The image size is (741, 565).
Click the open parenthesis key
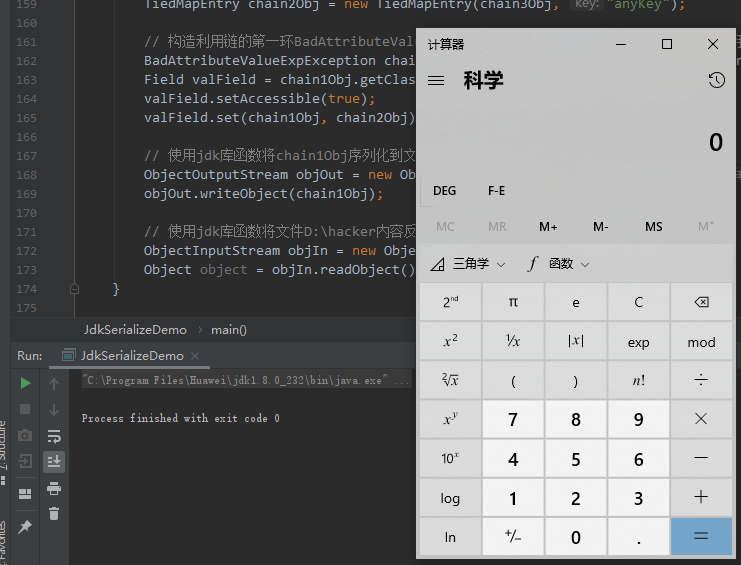coord(513,380)
